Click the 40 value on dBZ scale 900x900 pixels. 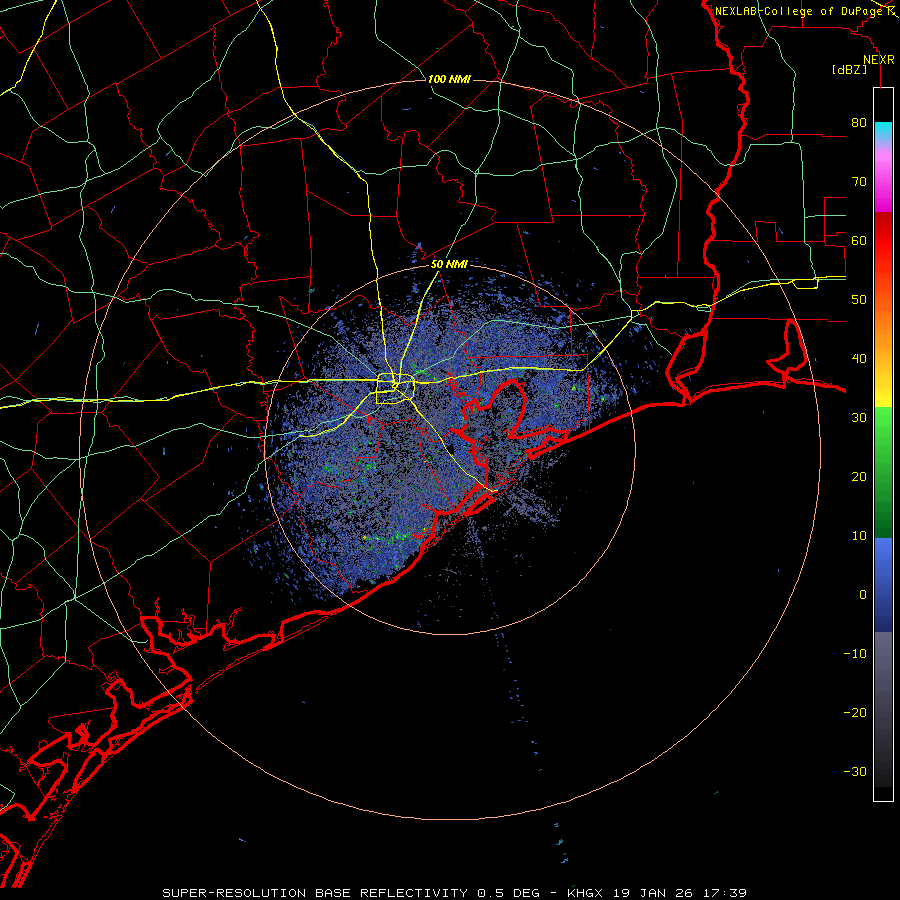[859, 359]
